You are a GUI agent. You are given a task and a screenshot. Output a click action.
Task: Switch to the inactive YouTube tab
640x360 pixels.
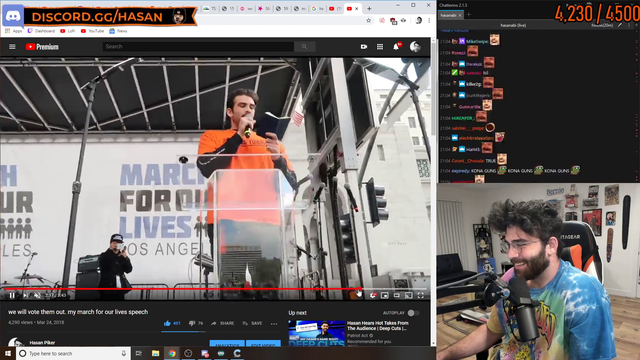click(x=335, y=9)
